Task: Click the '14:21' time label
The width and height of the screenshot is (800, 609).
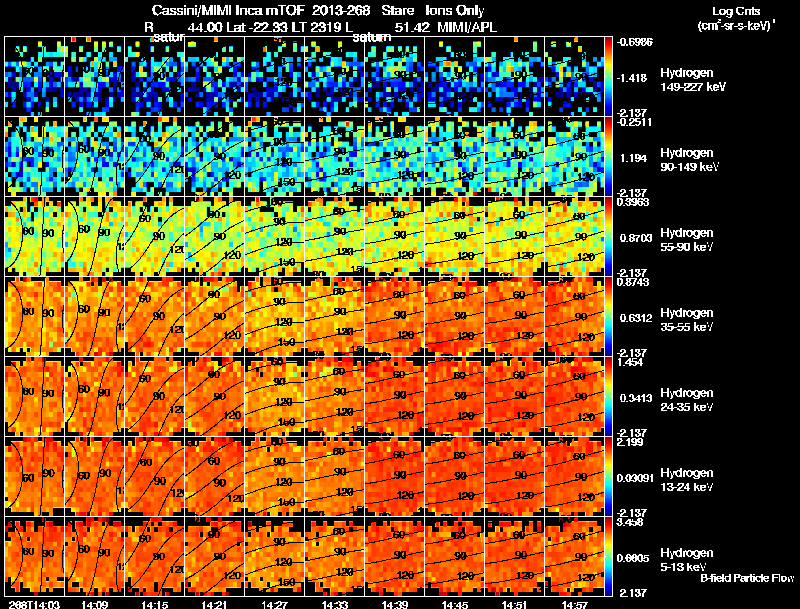Action: click(214, 605)
